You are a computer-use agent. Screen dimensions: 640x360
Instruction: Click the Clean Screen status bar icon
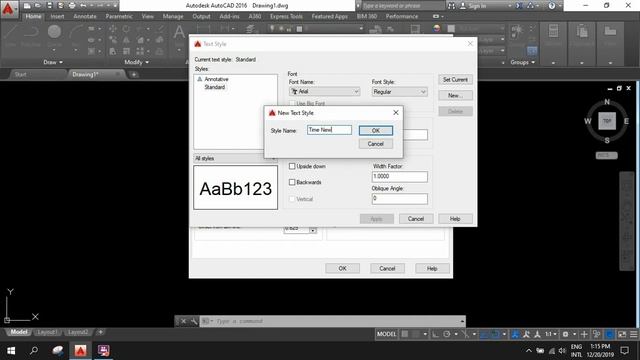tap(622, 334)
